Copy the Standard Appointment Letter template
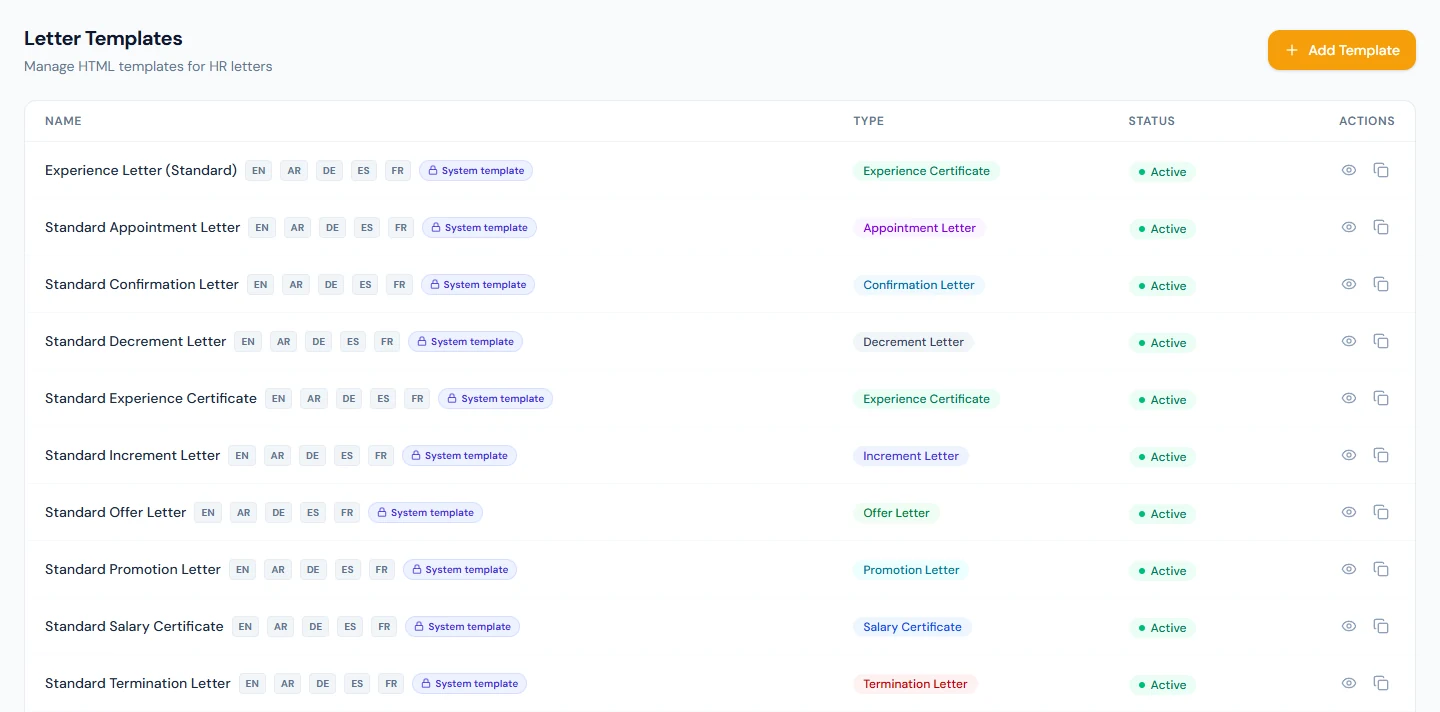1440x712 pixels. click(x=1381, y=227)
